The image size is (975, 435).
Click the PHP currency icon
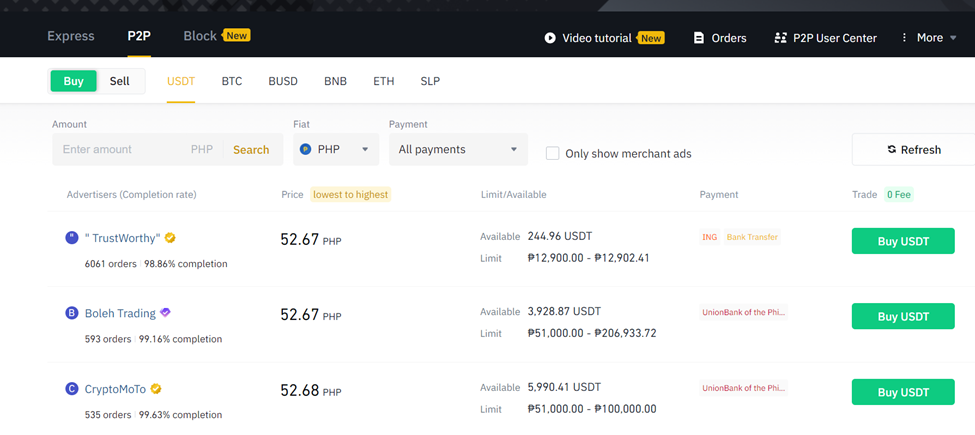305,149
